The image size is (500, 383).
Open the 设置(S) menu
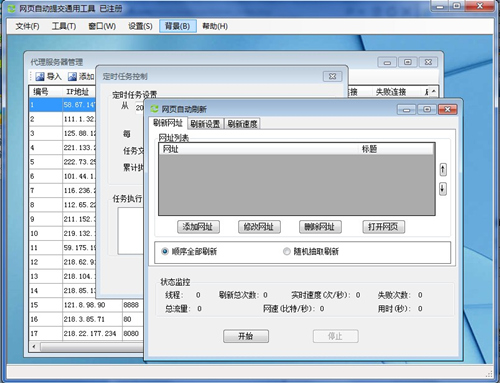140,26
